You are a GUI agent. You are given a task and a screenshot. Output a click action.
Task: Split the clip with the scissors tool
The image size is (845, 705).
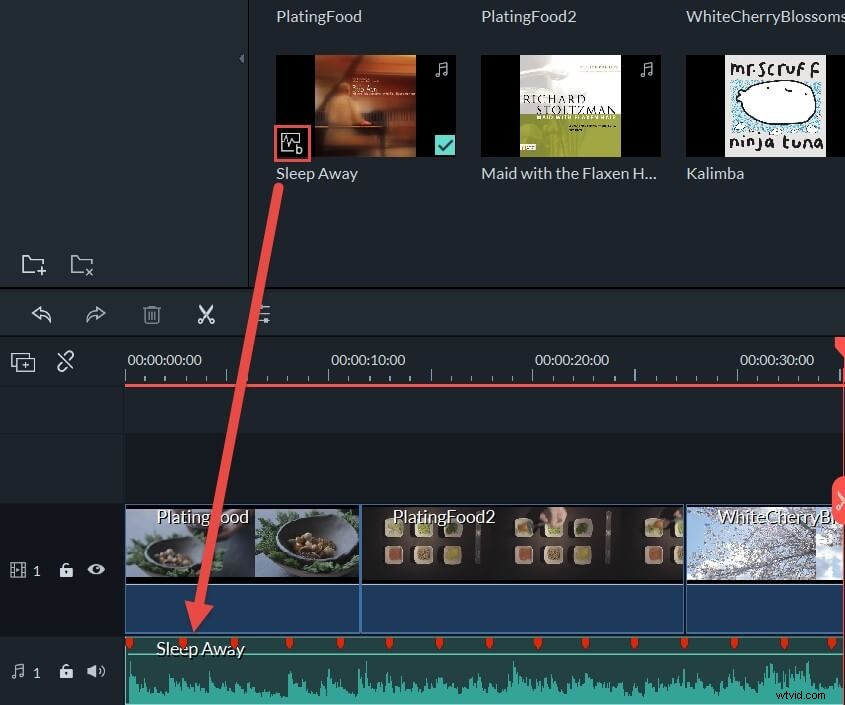point(207,314)
